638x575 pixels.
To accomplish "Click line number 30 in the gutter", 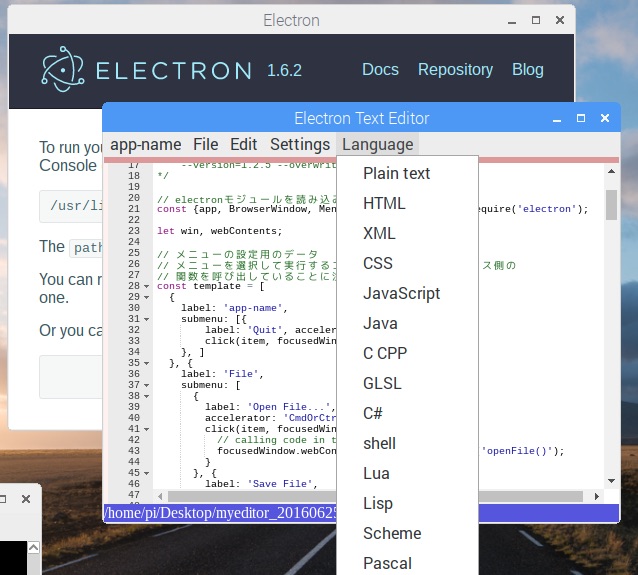I will pos(134,308).
